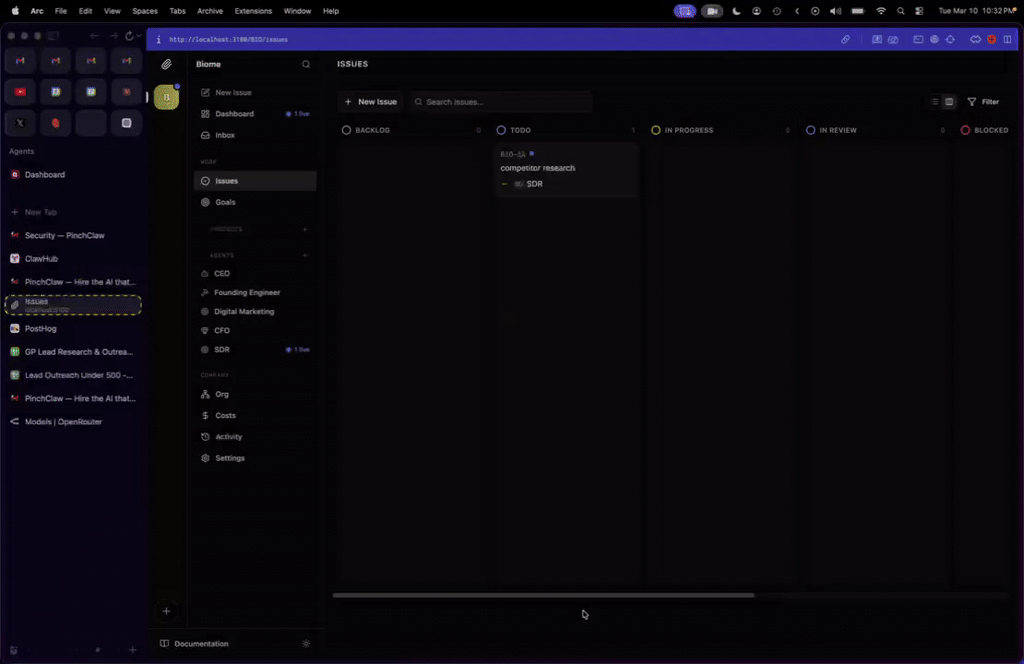Switch to list view
Screen dimensions: 1024x664
pyautogui.click(x=935, y=102)
